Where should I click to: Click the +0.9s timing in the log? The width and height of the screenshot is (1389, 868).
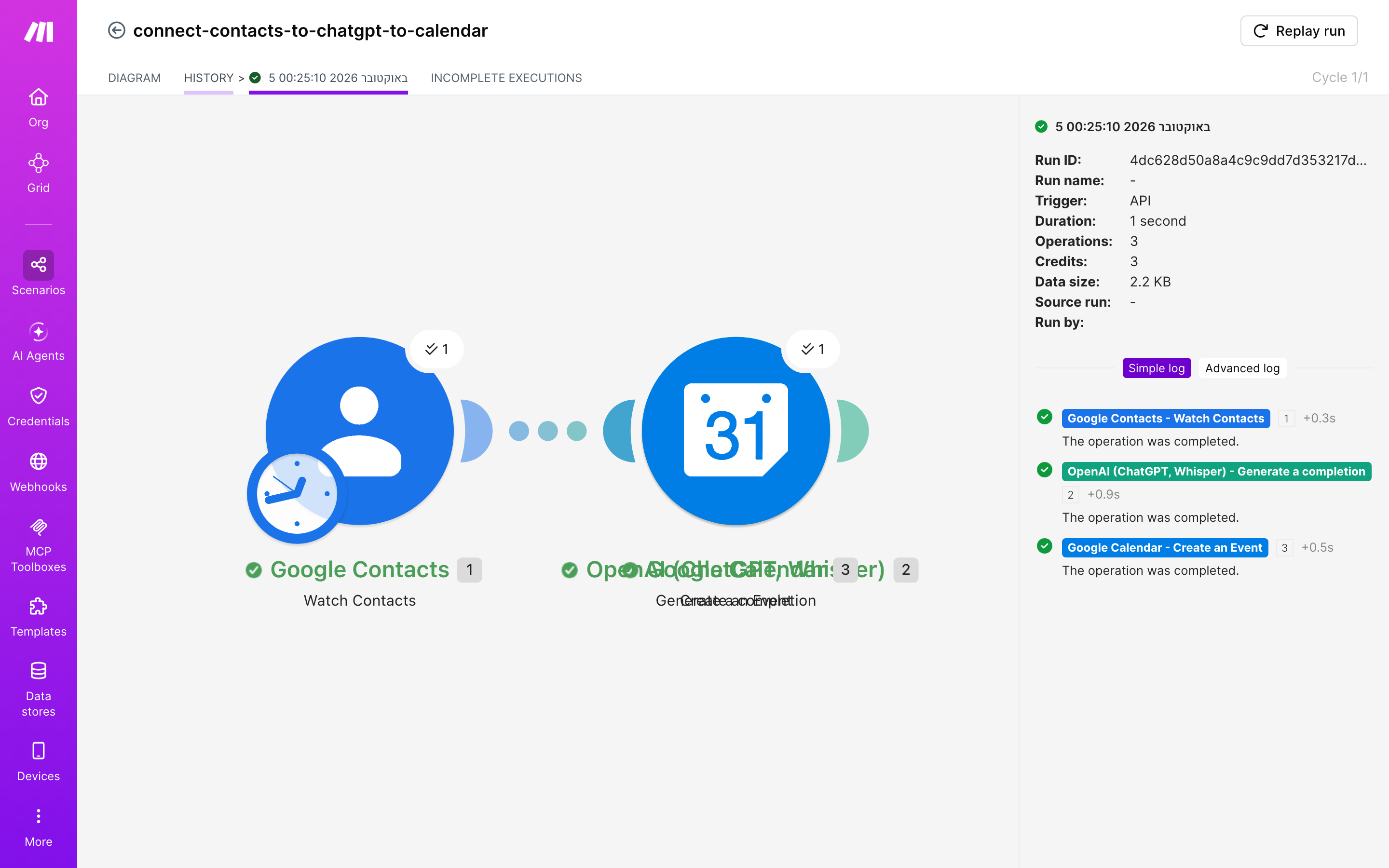pos(1103,494)
